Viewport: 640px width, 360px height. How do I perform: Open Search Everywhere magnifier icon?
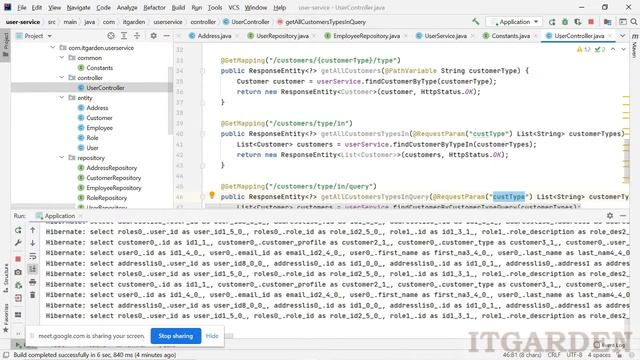pos(634,22)
